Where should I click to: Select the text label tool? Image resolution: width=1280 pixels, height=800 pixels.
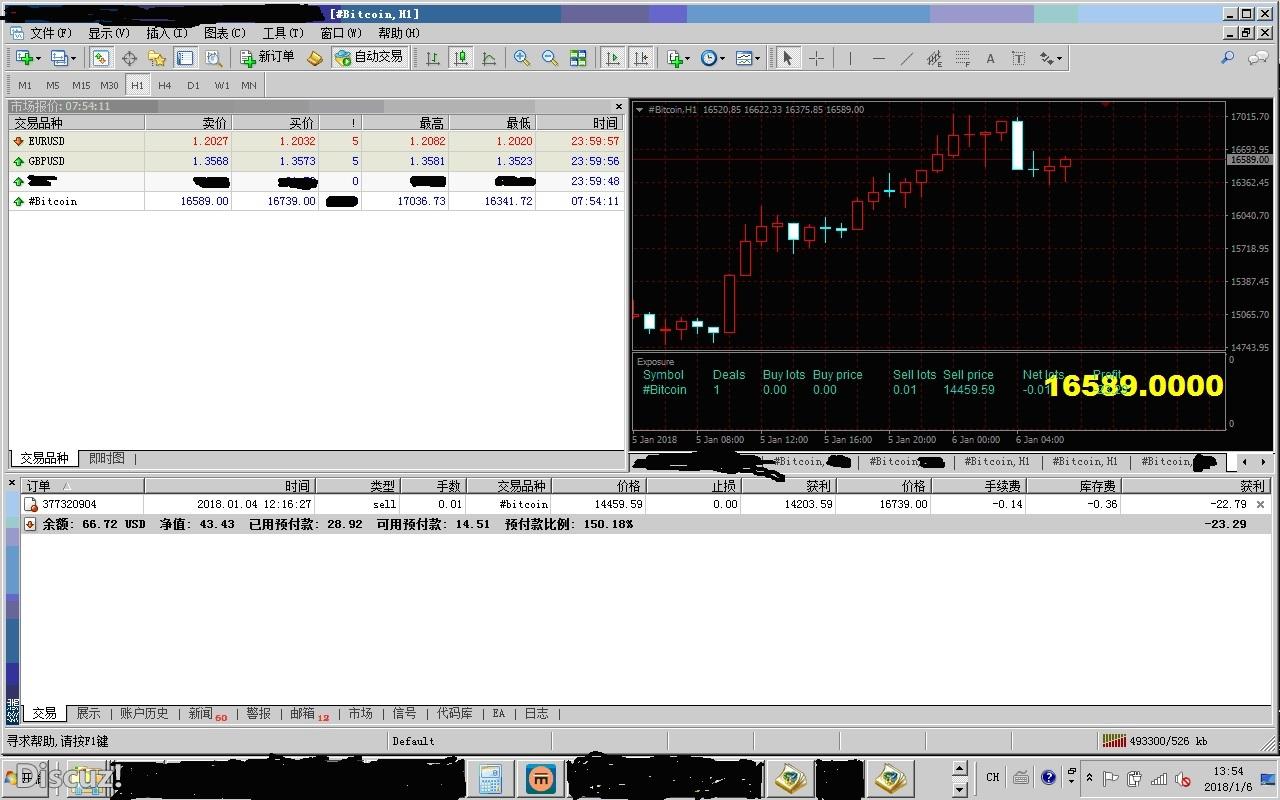[x=1018, y=58]
